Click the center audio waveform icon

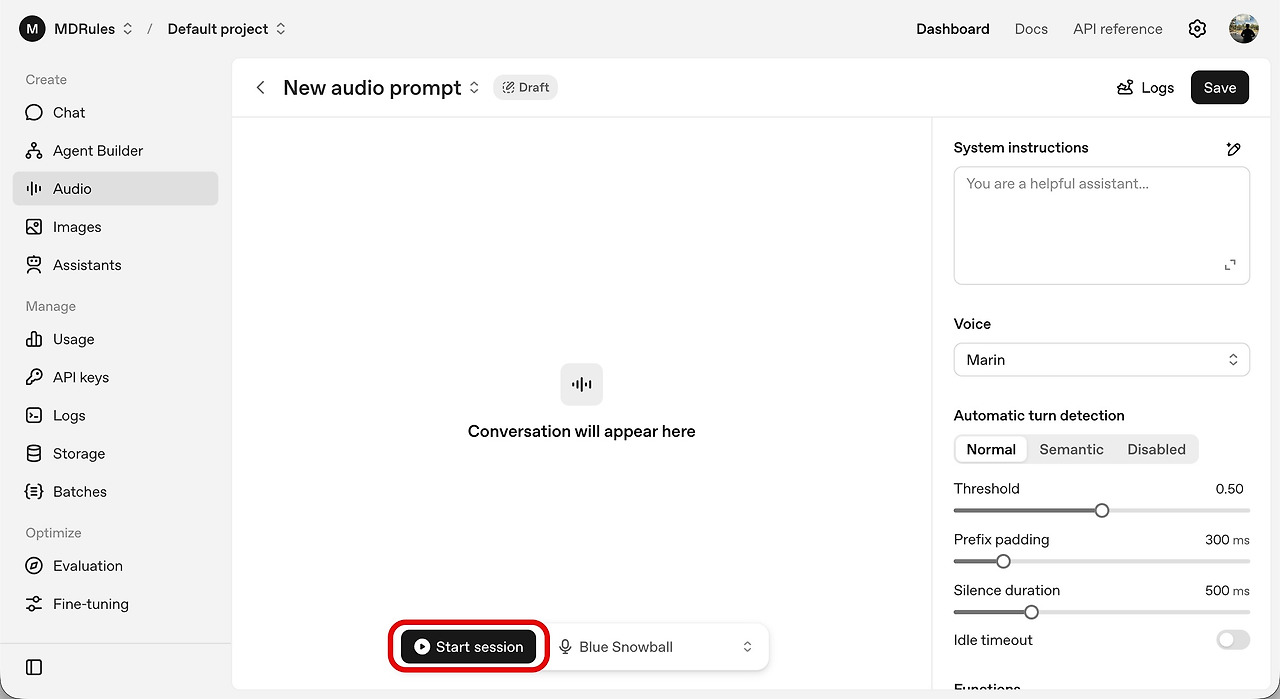click(x=582, y=384)
